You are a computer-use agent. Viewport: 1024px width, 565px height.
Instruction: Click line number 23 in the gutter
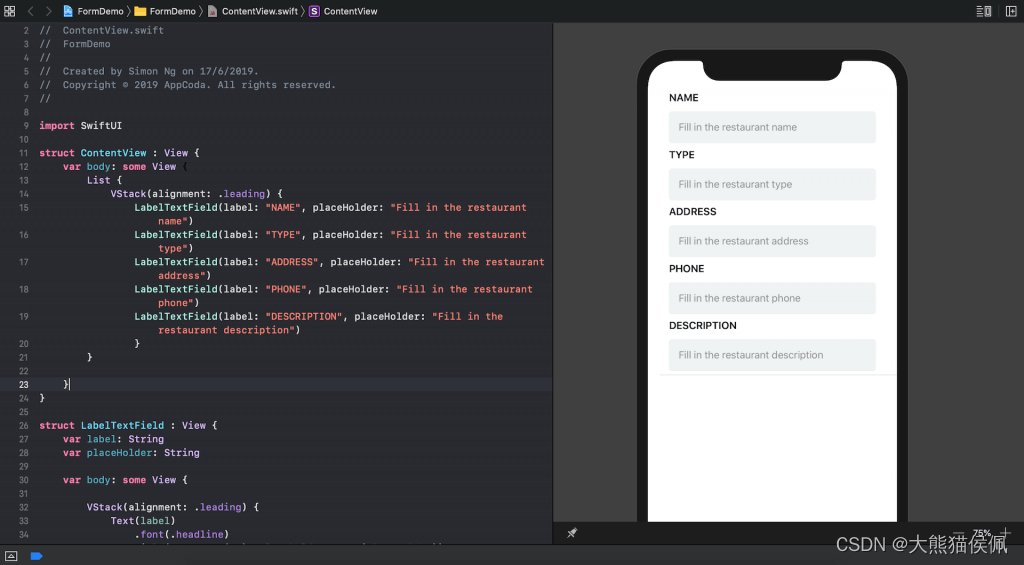(x=24, y=385)
